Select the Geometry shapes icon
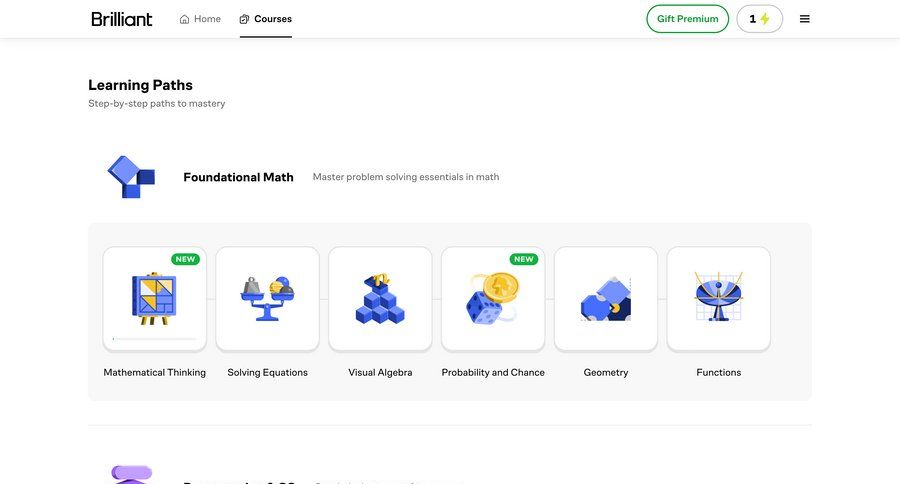This screenshot has height=484, width=900. 606,298
